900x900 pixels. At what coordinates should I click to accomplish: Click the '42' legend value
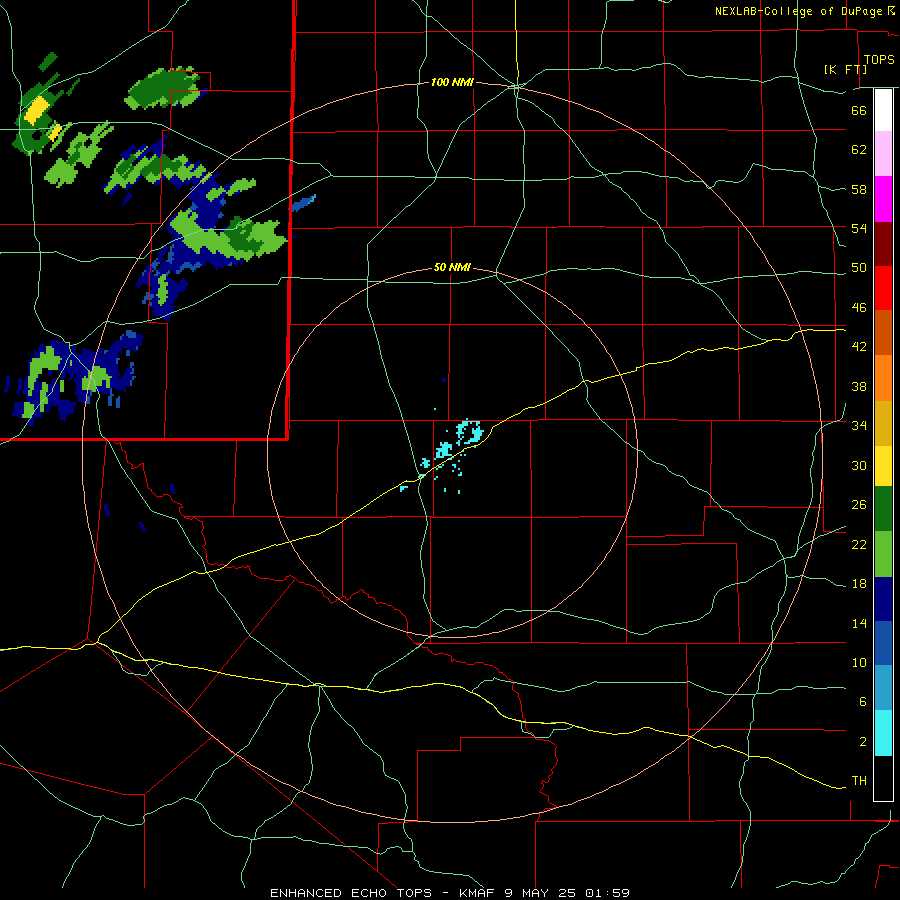859,347
